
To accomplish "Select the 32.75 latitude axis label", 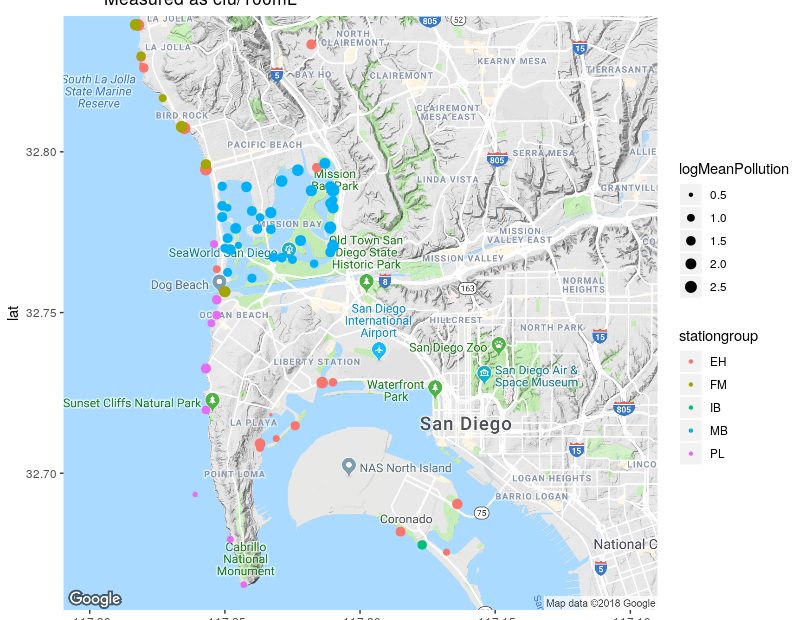I will (41, 313).
